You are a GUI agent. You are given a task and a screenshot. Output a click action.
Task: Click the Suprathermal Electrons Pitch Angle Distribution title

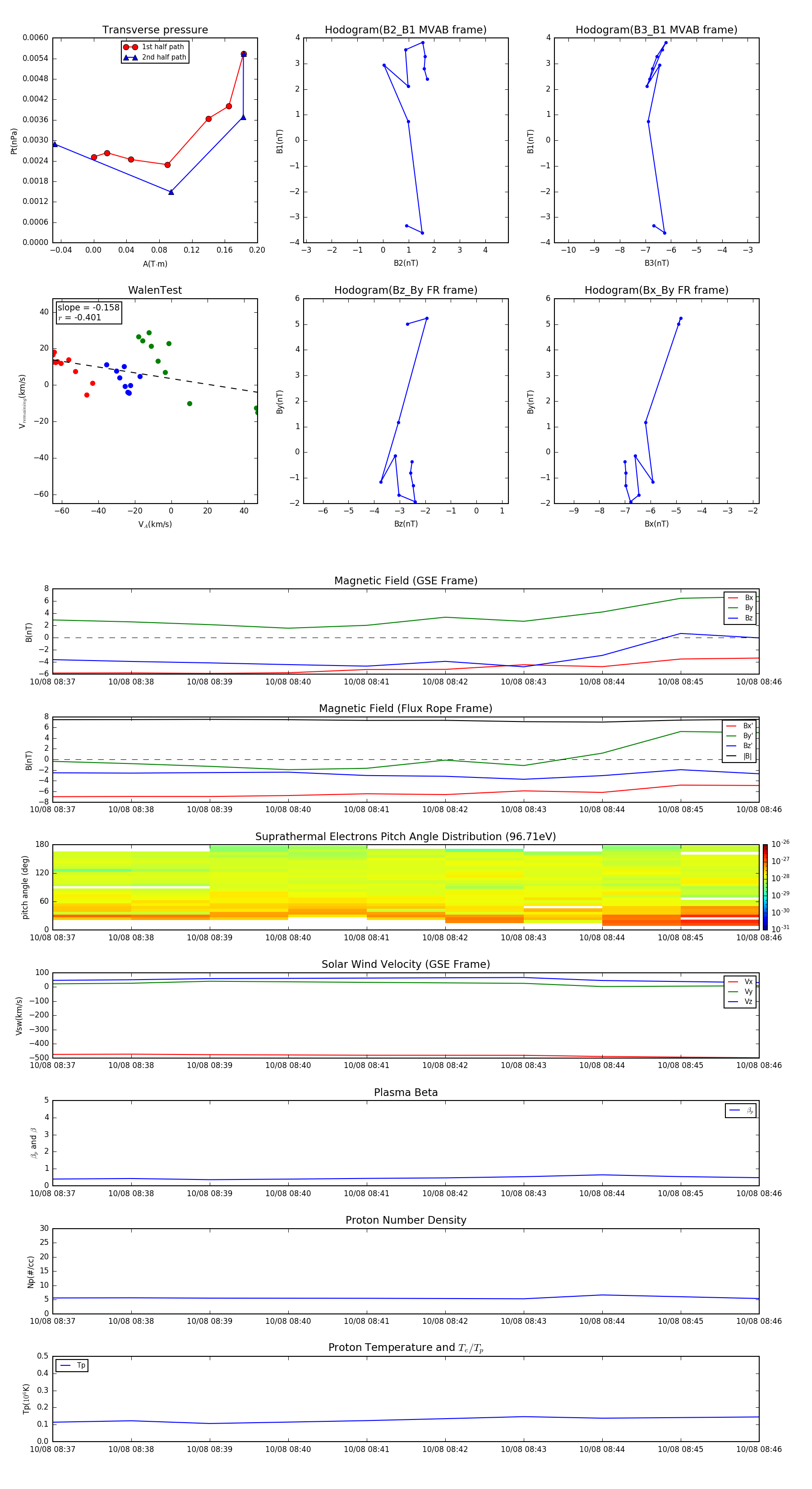click(406, 837)
